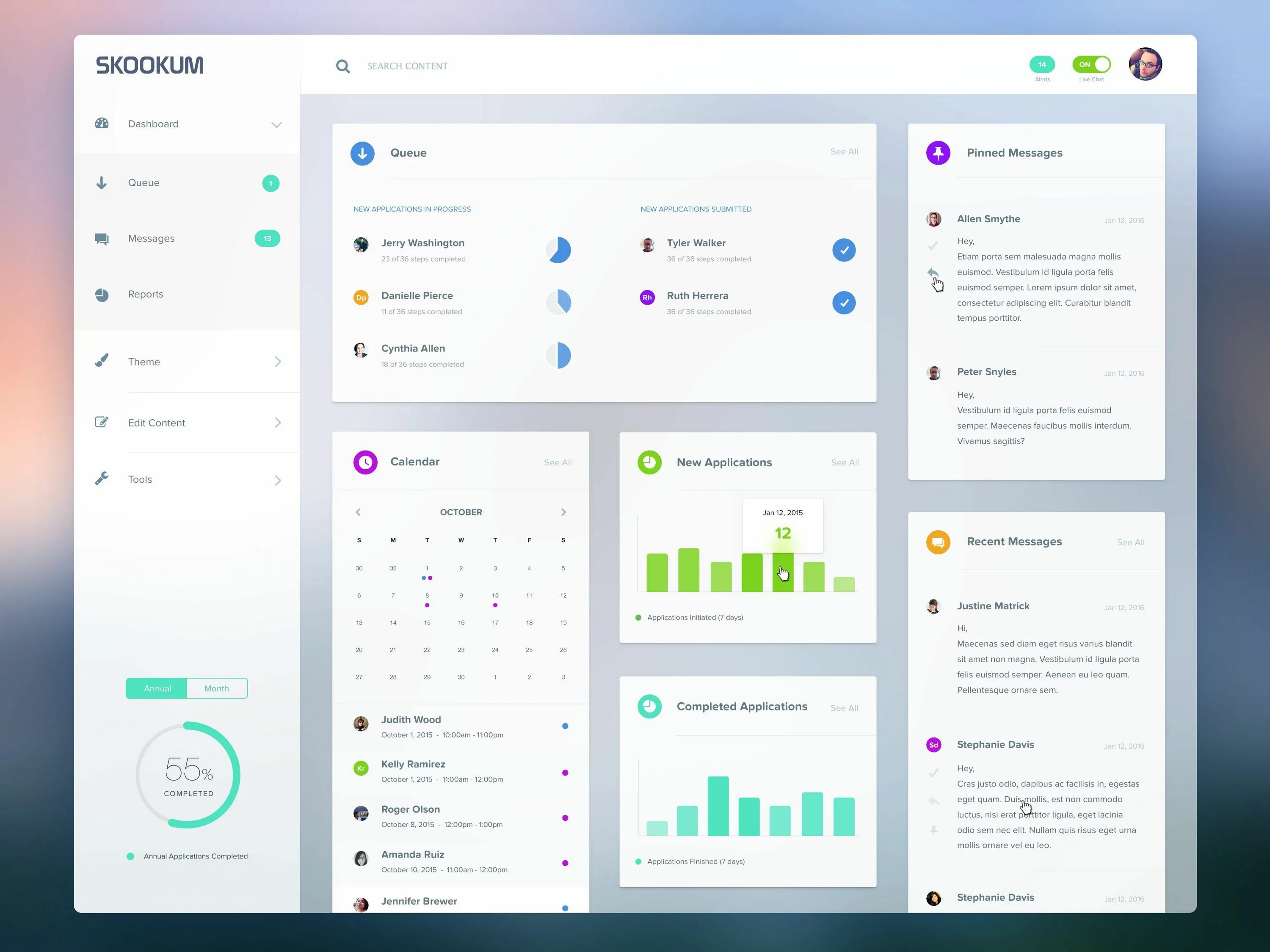Viewport: 1270px width, 952px height.
Task: Expand the Edit Content submenu chevron
Action: point(278,422)
